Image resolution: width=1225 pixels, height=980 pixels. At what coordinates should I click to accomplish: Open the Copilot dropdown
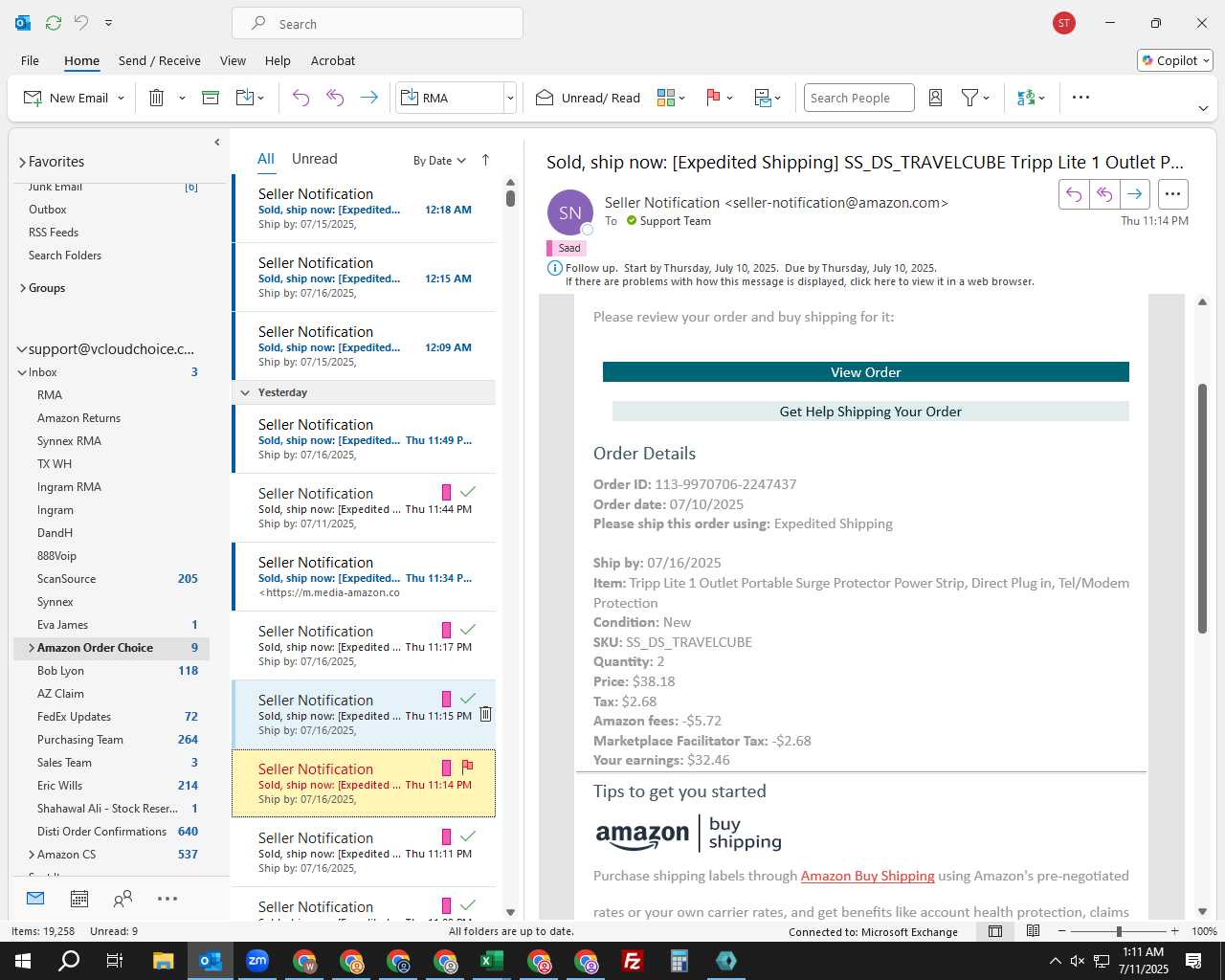tap(1175, 60)
